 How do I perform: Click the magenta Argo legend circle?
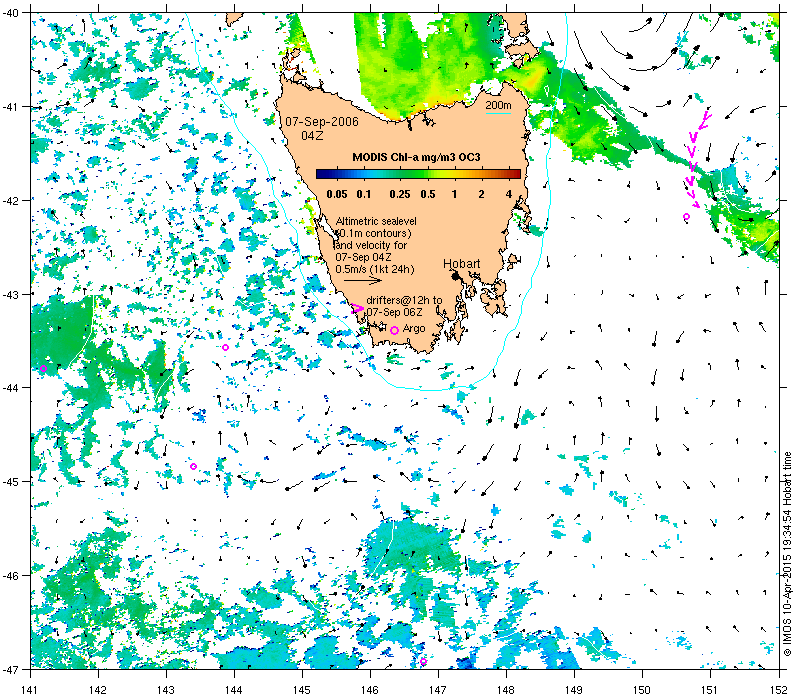pos(394,331)
